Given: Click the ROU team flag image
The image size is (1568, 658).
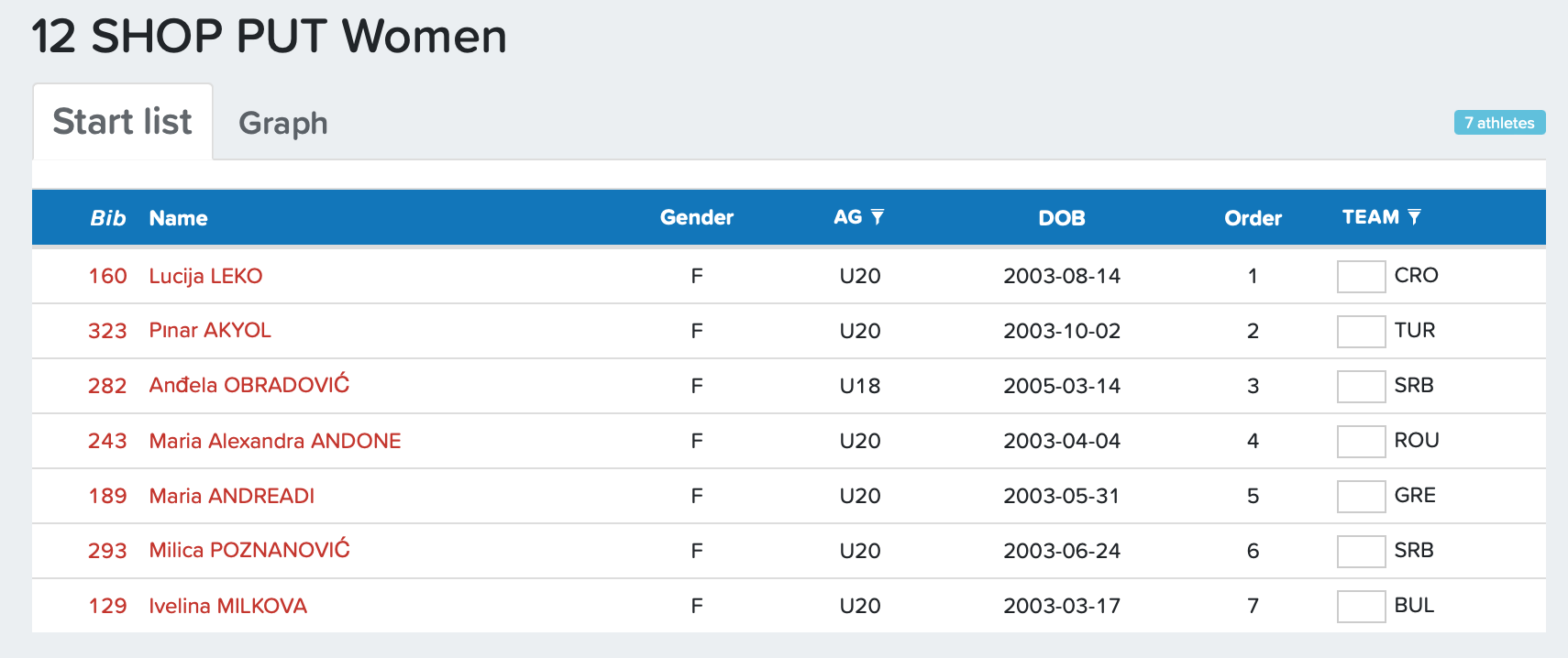Looking at the screenshot, I should tap(1361, 441).
